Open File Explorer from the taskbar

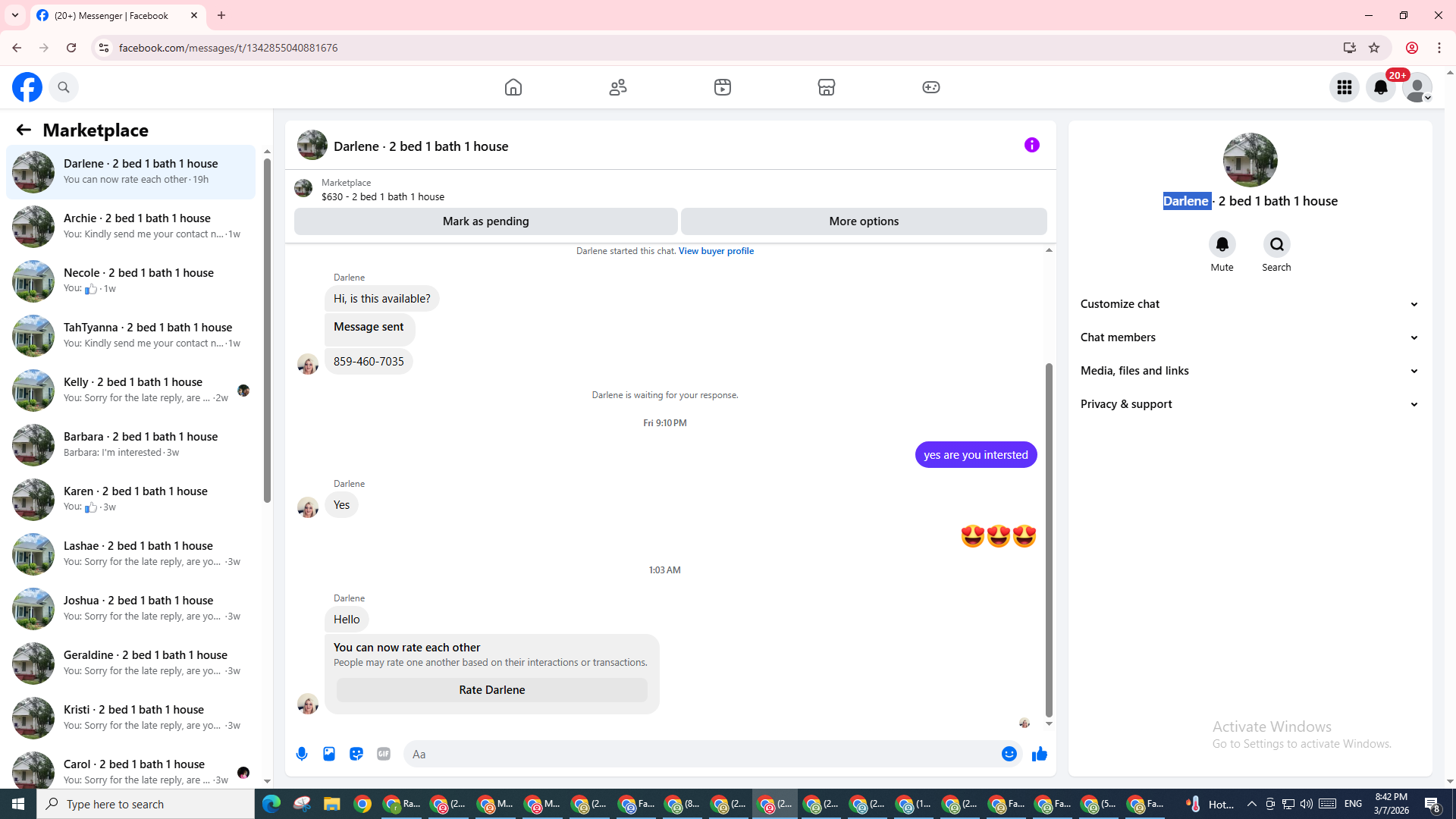pyautogui.click(x=332, y=804)
